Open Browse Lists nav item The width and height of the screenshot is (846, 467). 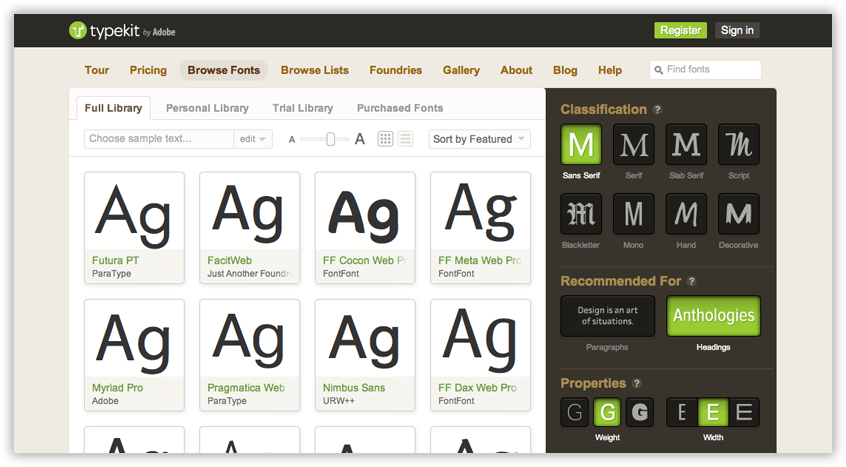coord(315,70)
